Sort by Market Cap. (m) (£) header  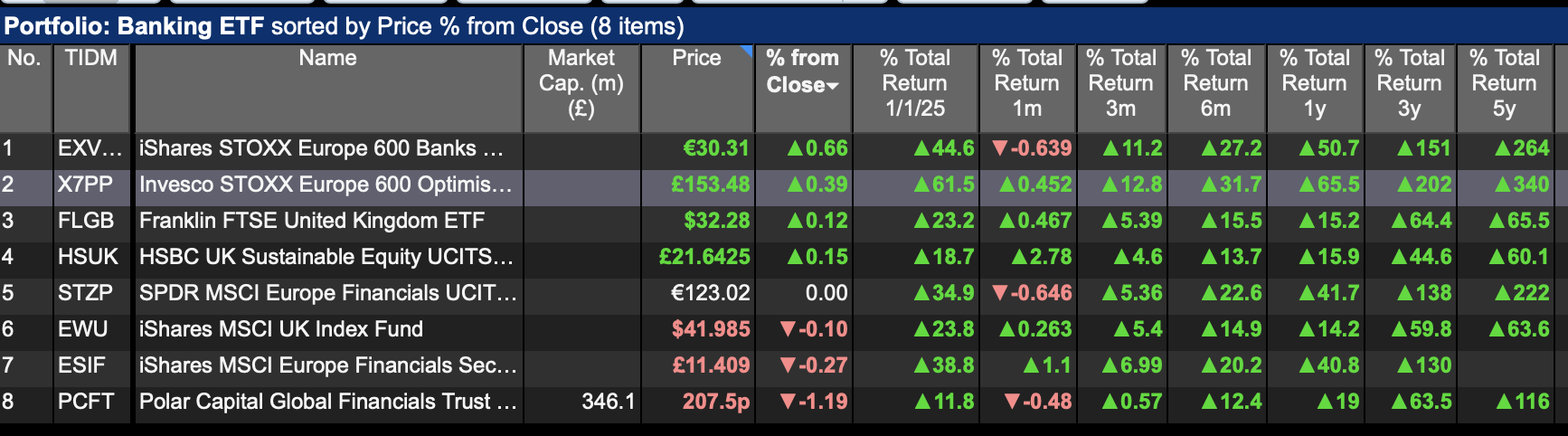pos(581,88)
